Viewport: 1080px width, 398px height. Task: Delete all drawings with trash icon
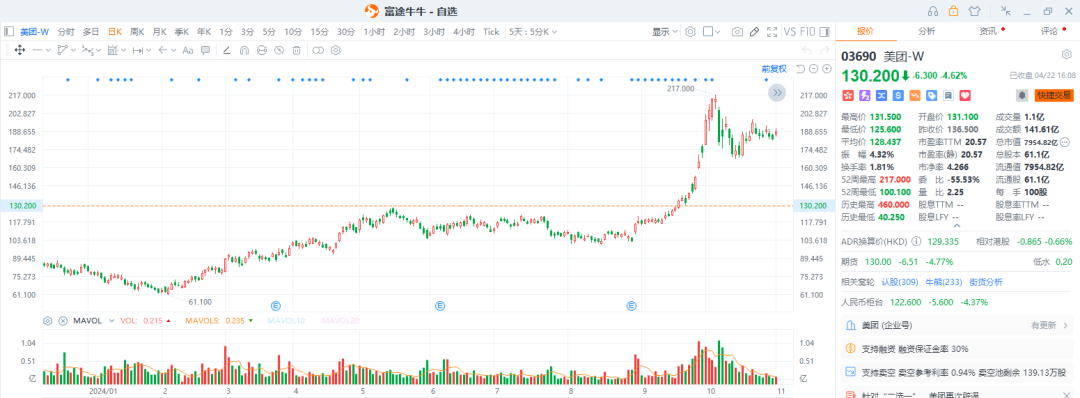(296, 50)
